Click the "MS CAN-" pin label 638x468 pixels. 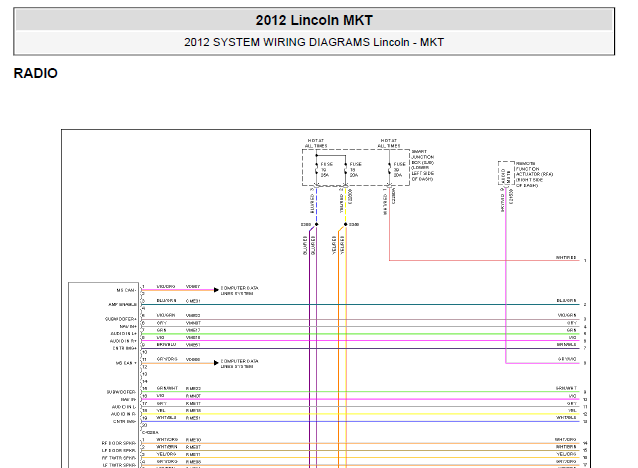(x=126, y=290)
